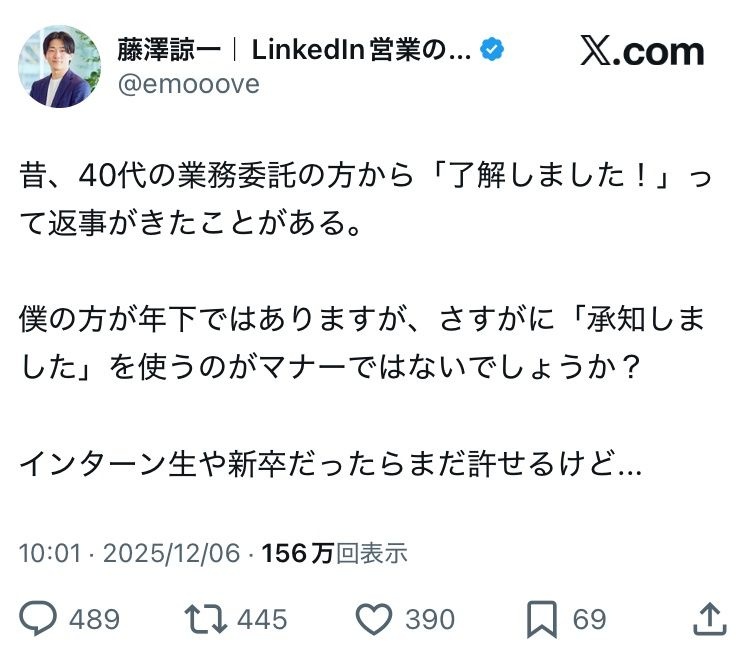Click the reply count 489
The image size is (750, 654).
94,620
